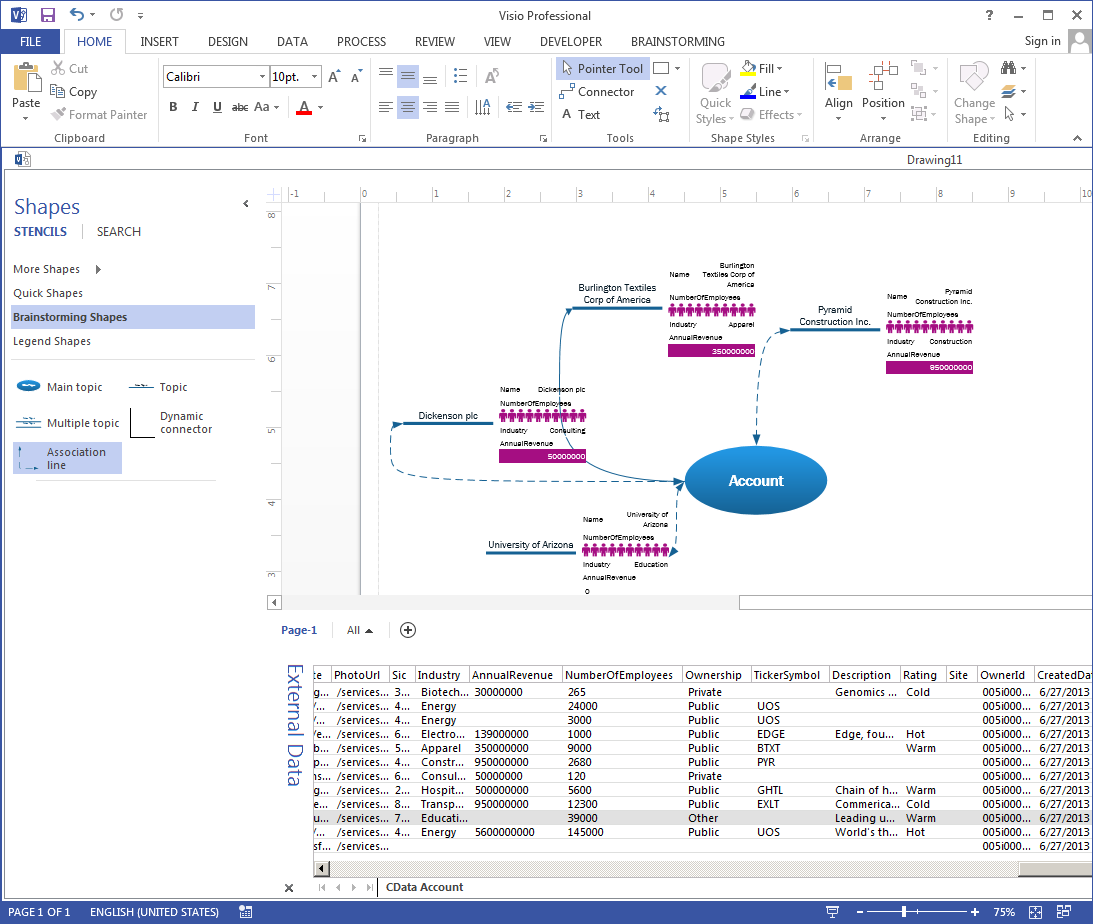Open the Calibri font name dropdown

[263, 77]
